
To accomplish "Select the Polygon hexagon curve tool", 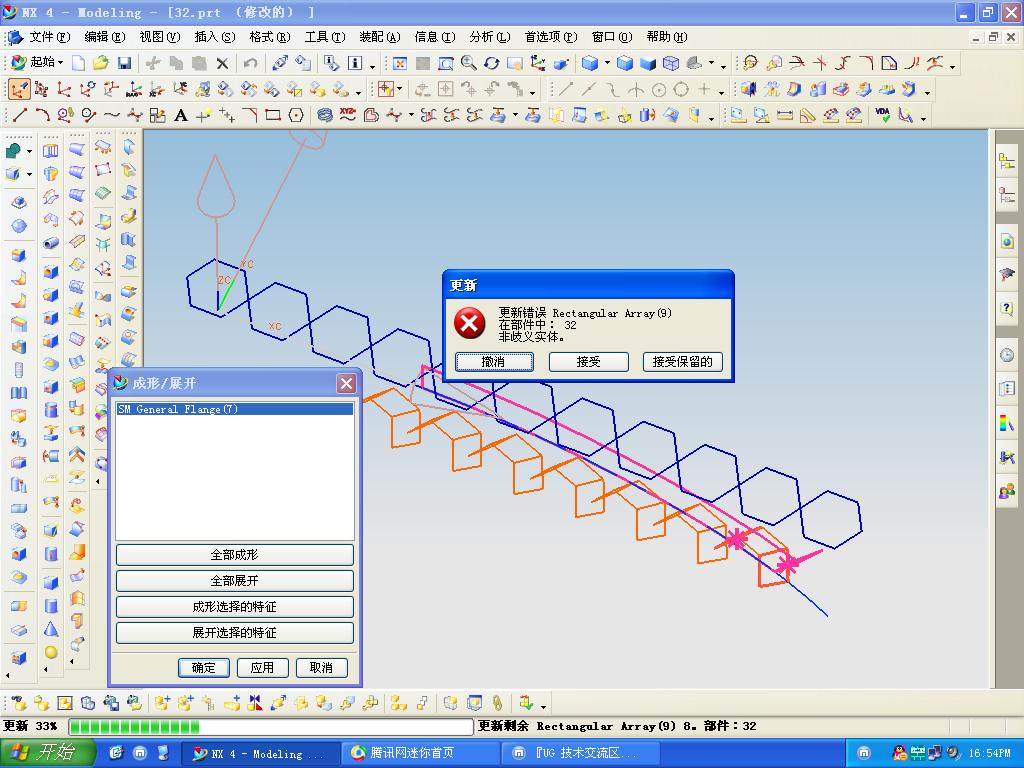I will pyautogui.click(x=296, y=116).
